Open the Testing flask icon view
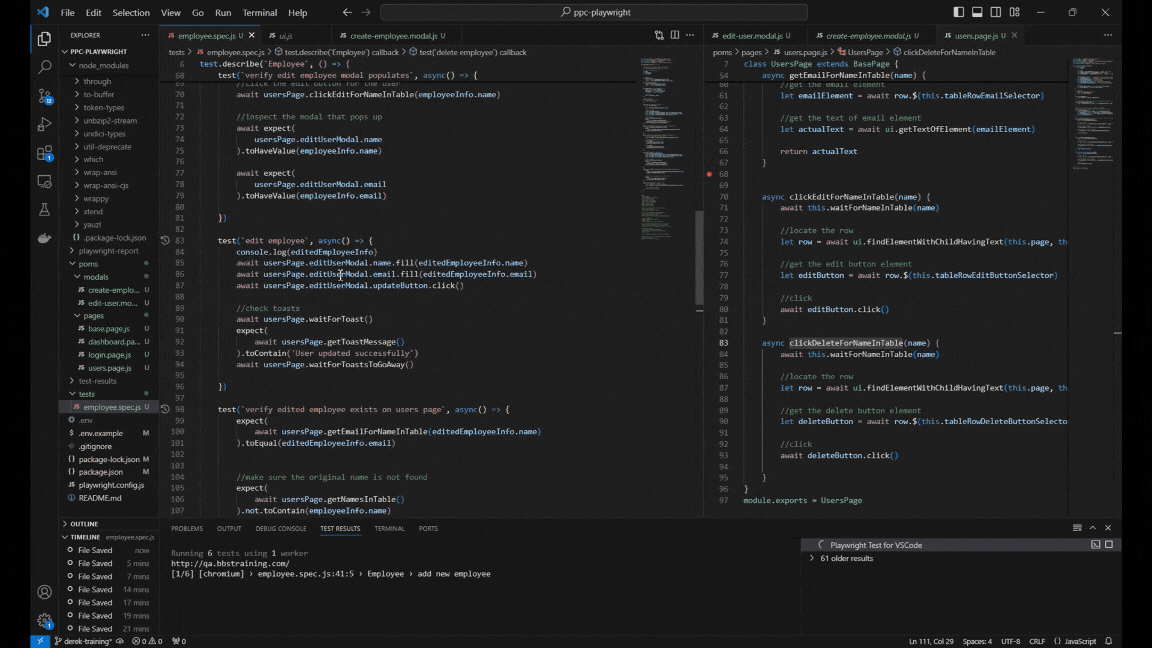Image resolution: width=1152 pixels, height=648 pixels. coord(44,210)
